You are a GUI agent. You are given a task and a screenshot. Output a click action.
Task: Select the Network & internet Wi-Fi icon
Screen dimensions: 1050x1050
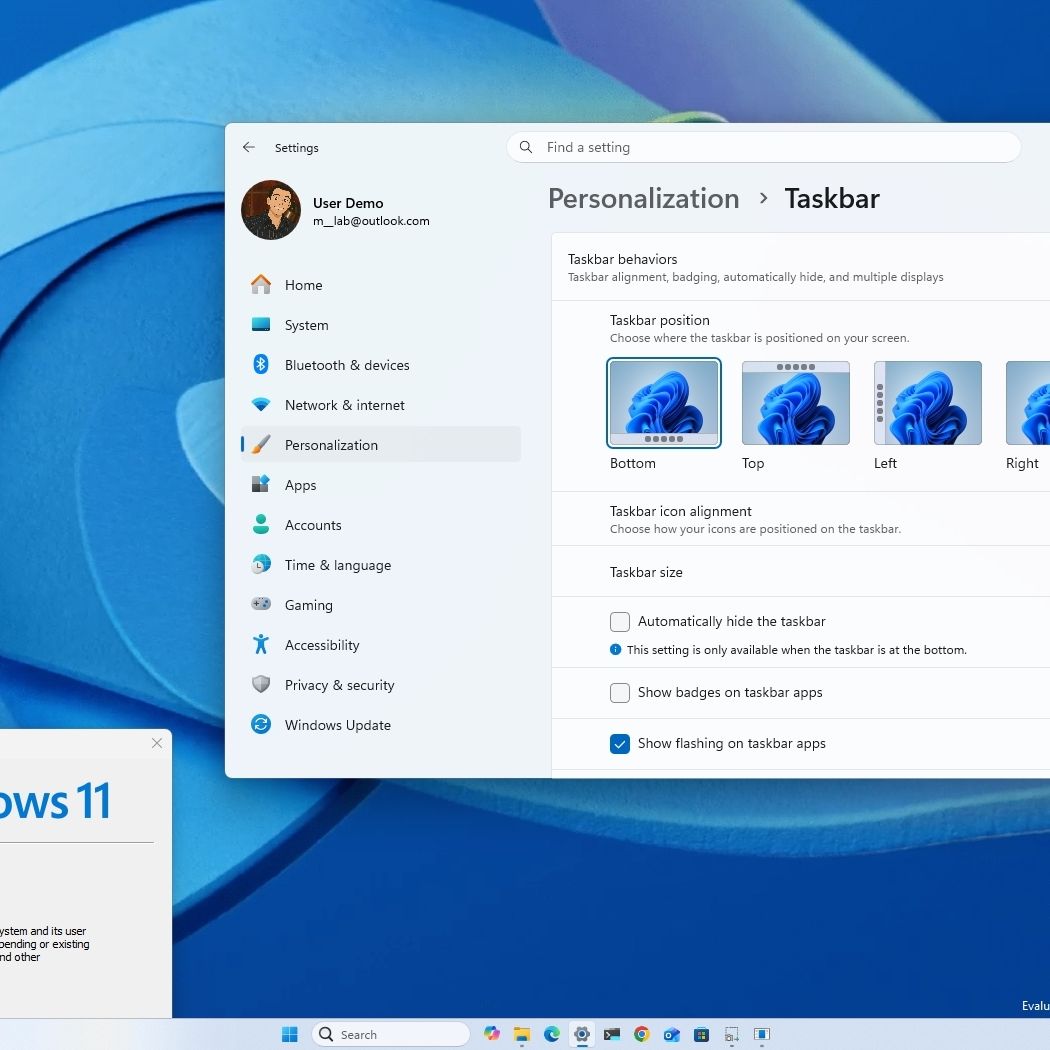pyautogui.click(x=261, y=404)
